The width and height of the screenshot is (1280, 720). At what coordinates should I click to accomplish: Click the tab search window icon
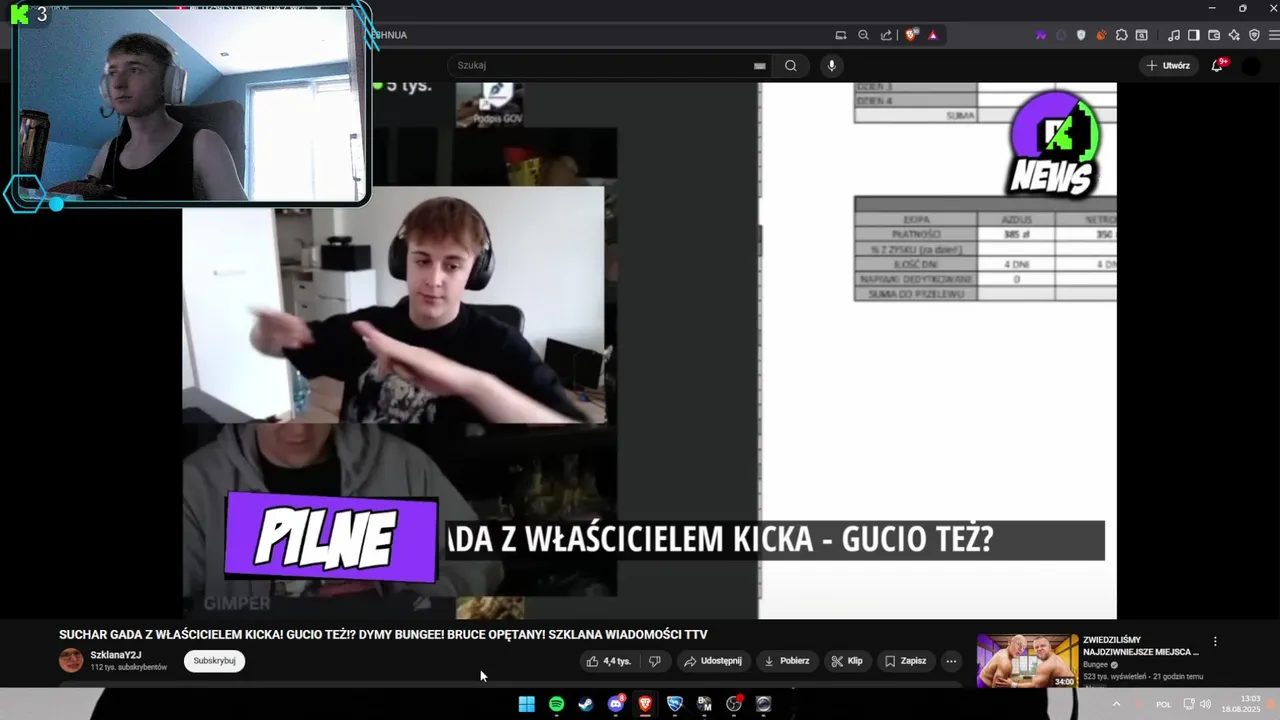tap(1141, 35)
